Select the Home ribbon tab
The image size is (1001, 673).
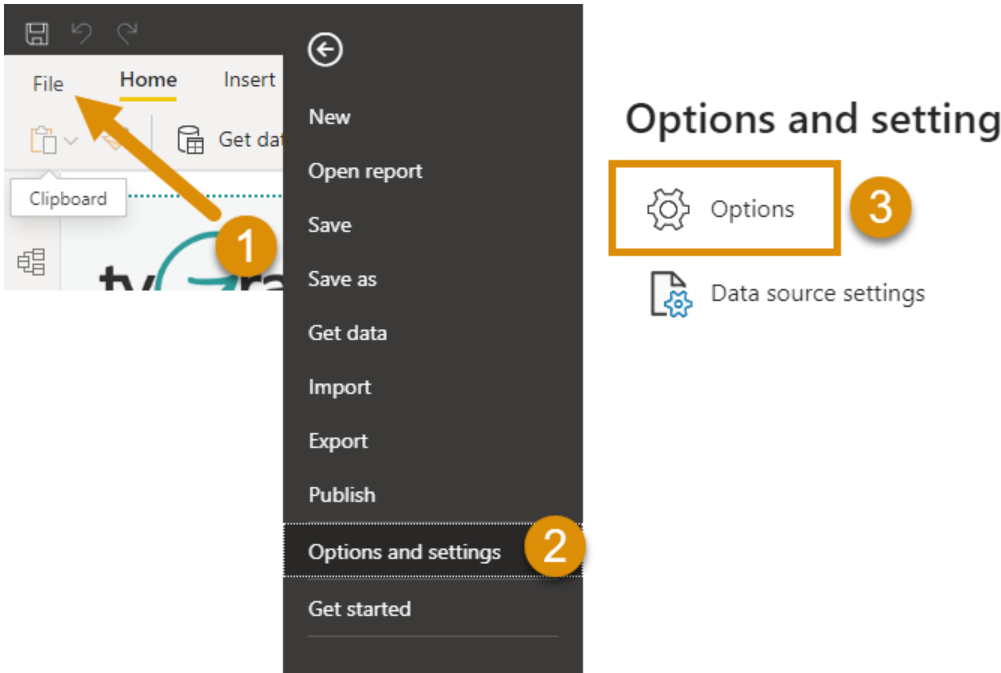148,80
